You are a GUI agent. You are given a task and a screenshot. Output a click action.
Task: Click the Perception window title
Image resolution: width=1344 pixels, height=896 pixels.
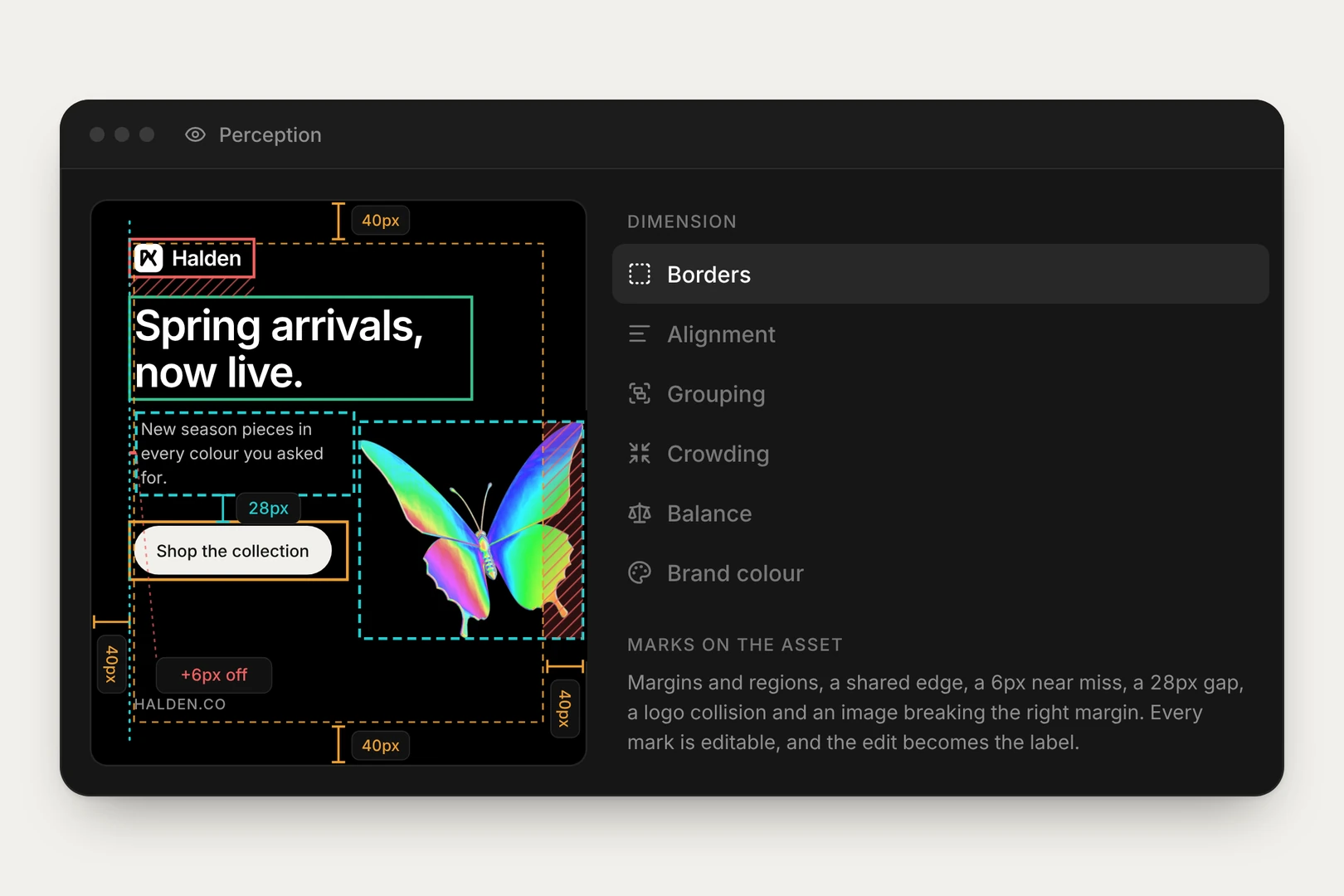click(x=270, y=134)
